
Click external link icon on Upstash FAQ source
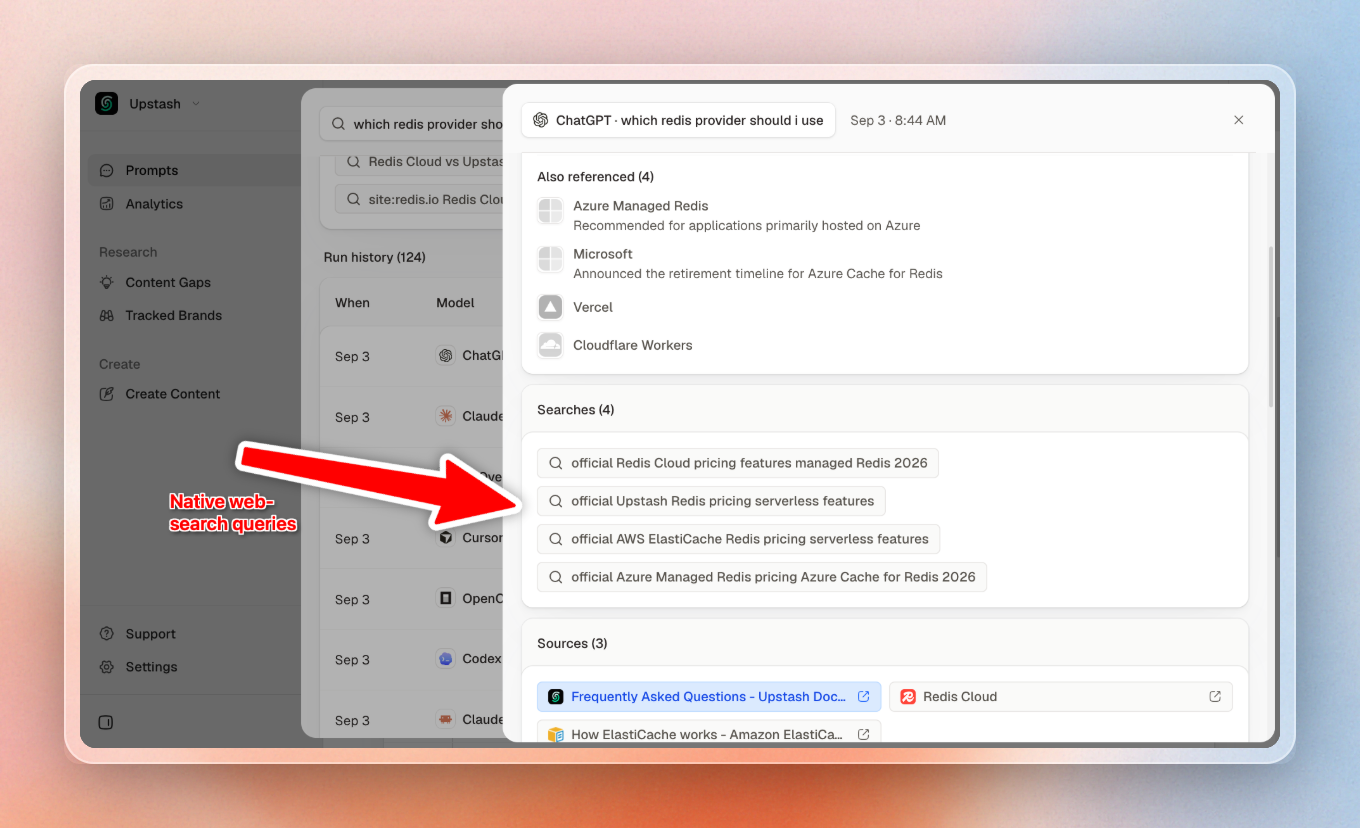coord(863,697)
